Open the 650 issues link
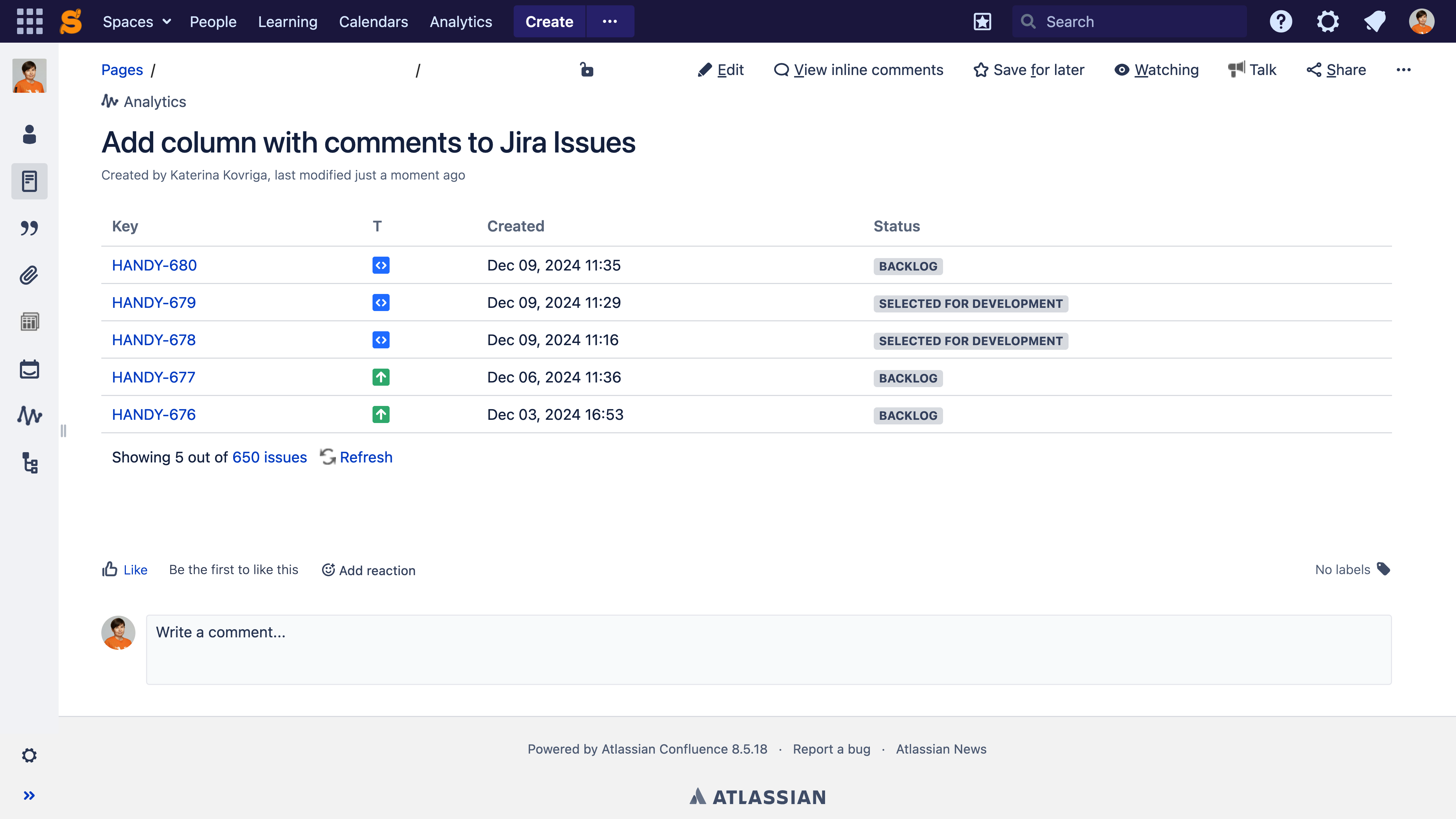Viewport: 1456px width, 819px height. (x=269, y=457)
